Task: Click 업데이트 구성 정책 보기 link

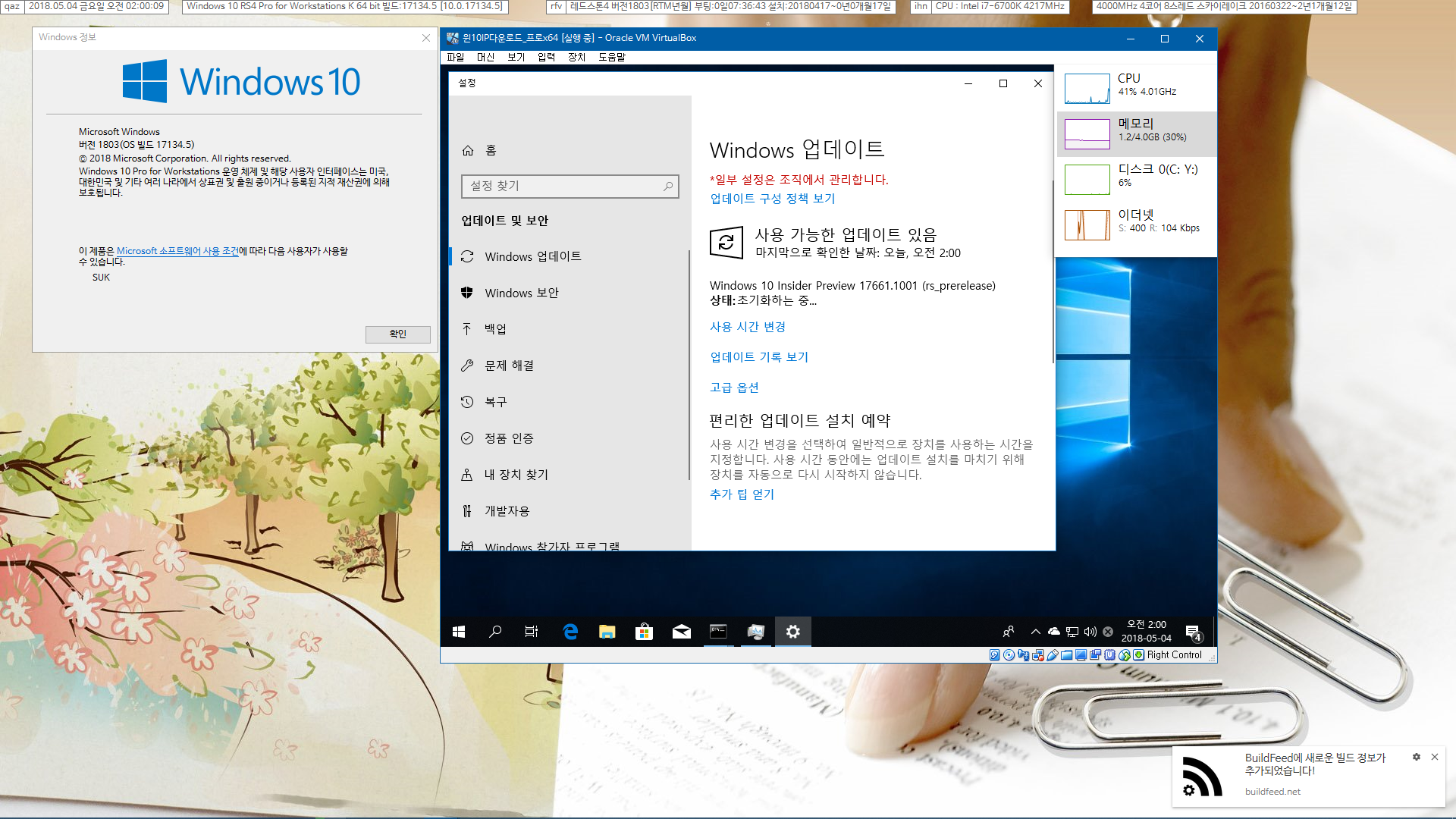Action: click(772, 199)
